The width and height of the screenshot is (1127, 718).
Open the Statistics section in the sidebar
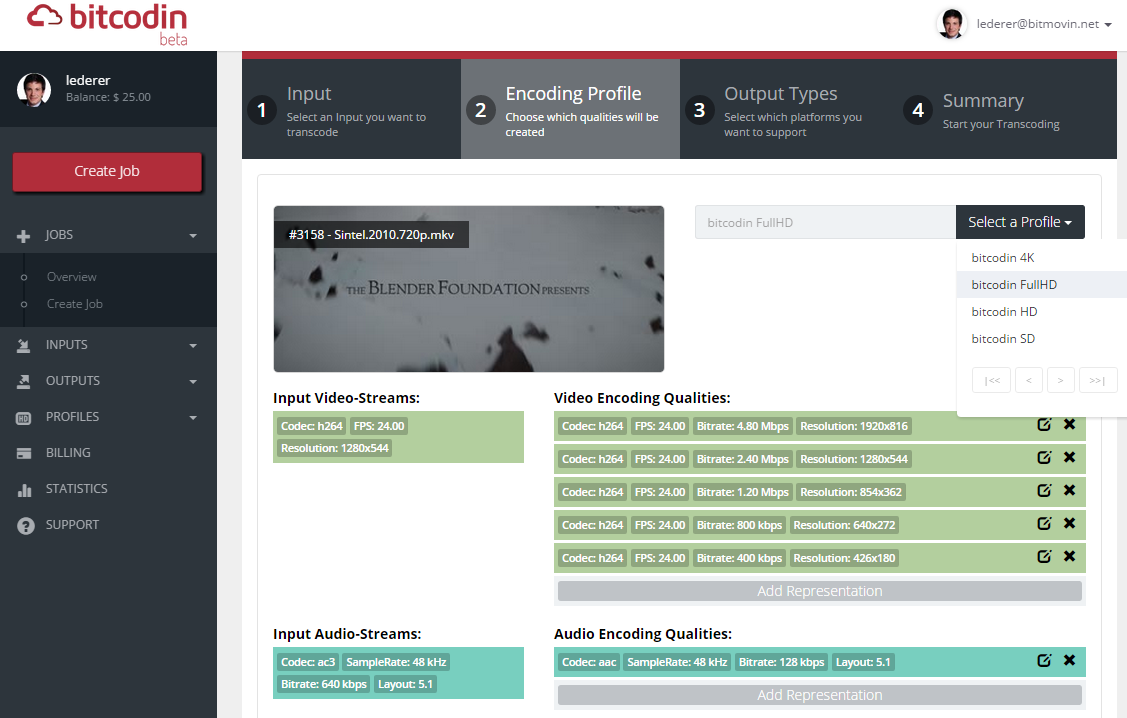coord(75,488)
